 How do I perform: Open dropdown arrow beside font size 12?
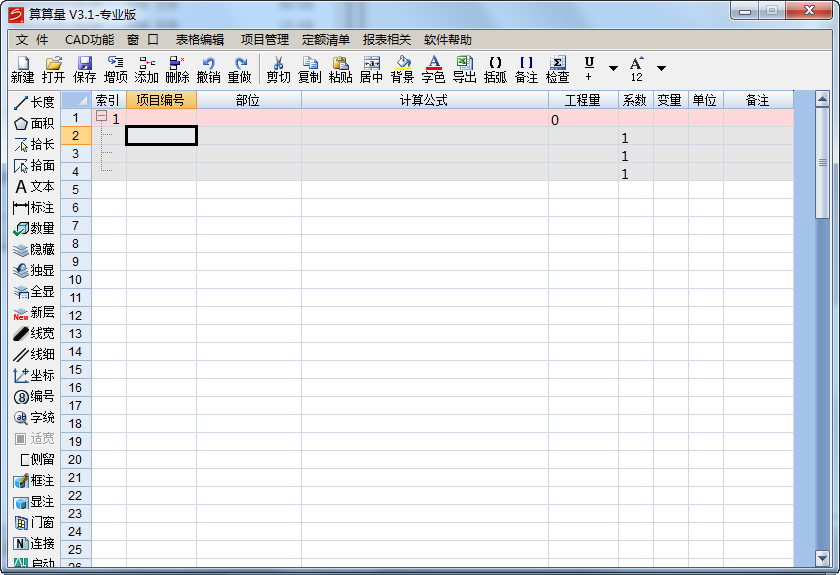661,68
